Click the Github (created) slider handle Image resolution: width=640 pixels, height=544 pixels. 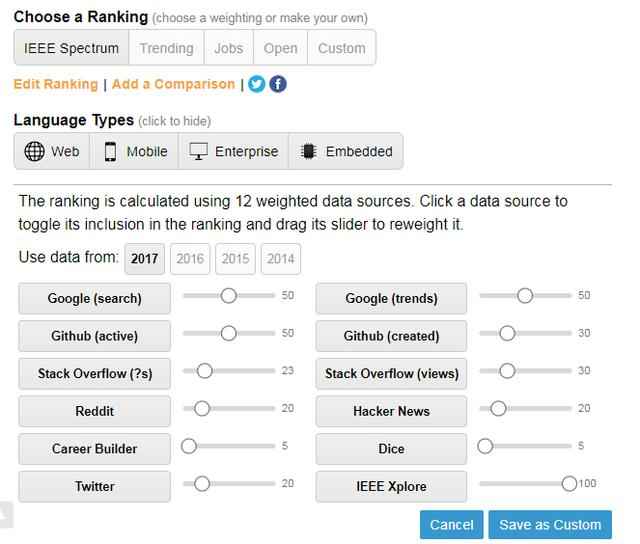pos(507,334)
